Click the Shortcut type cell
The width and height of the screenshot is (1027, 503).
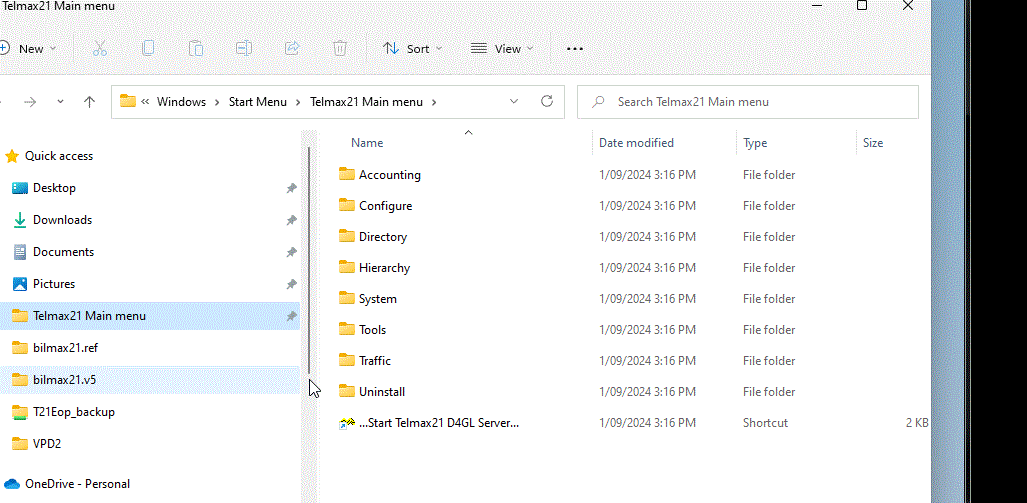[x=765, y=423]
